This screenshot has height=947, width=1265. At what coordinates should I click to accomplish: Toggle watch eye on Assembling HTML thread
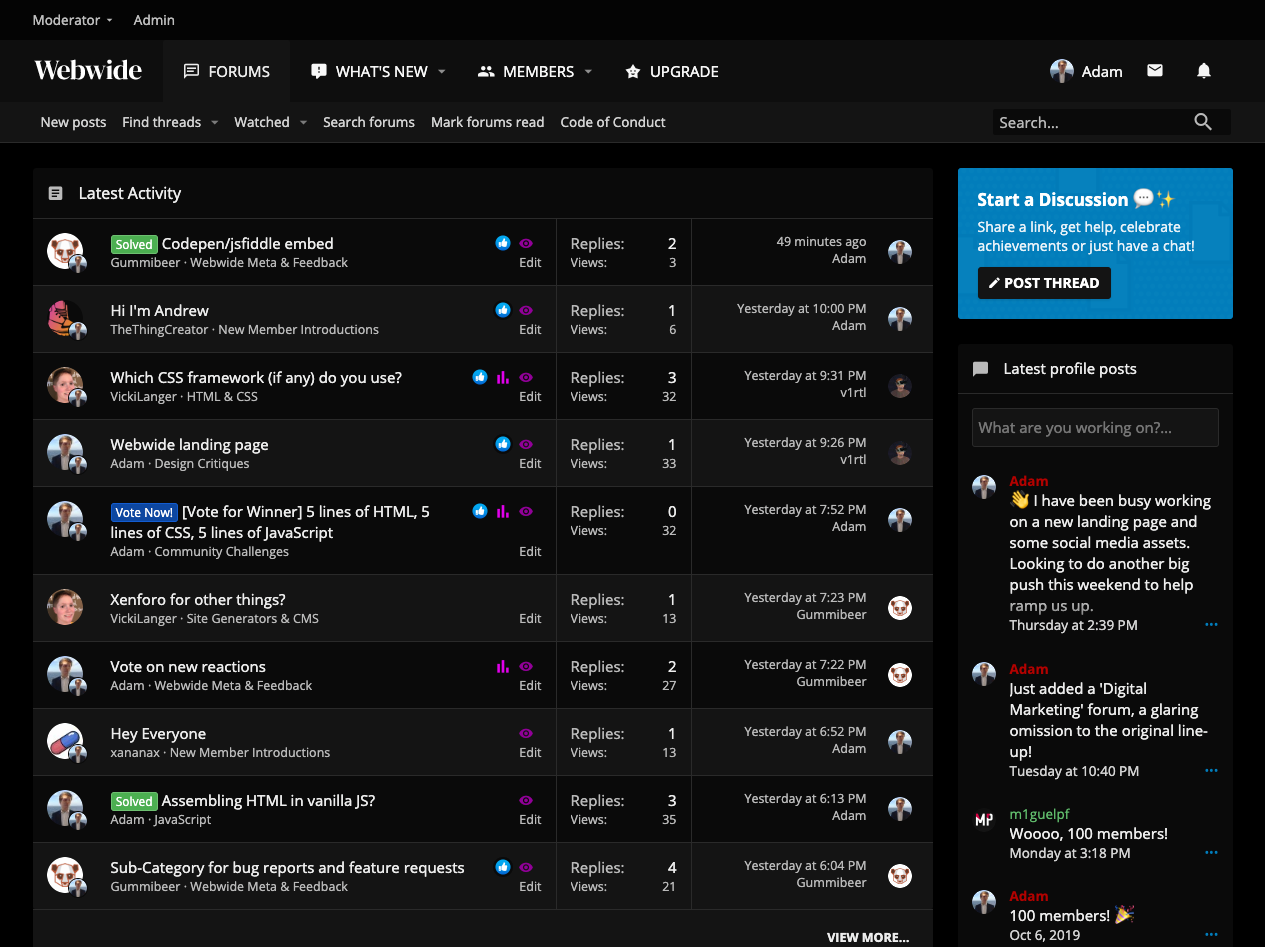(x=526, y=800)
